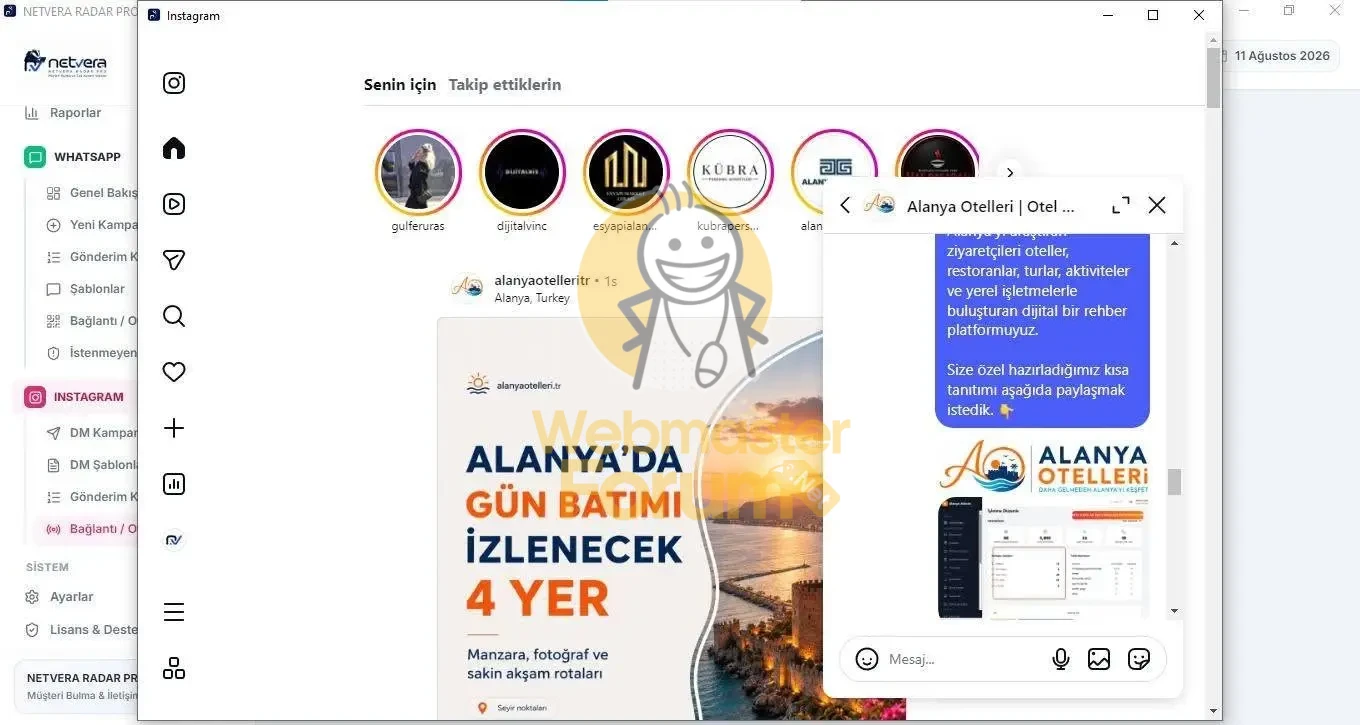This screenshot has width=1360, height=725.
Task: Minimize the Instagram window
Action: pyautogui.click(x=1107, y=15)
